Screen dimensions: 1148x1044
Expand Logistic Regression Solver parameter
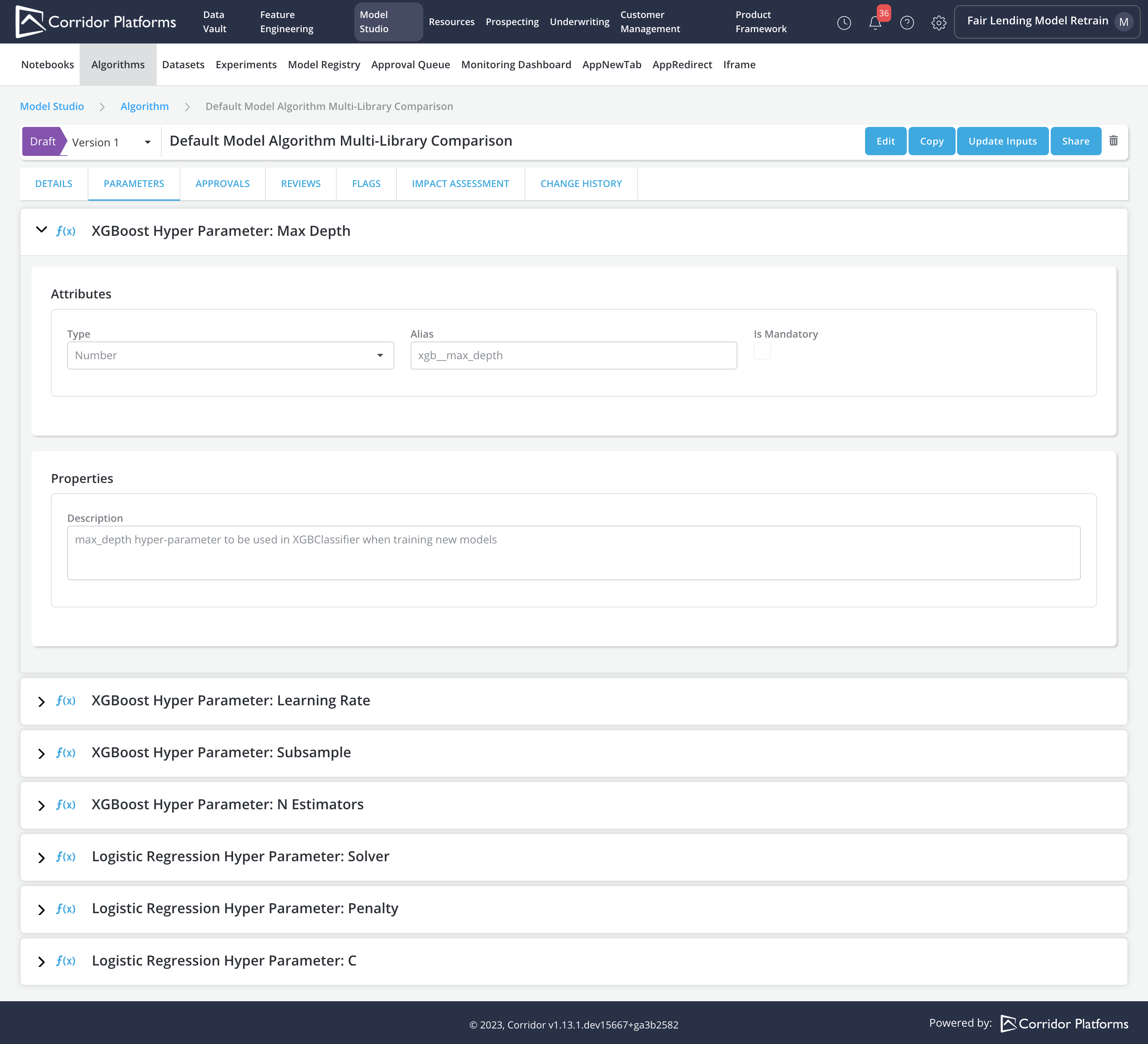(42, 857)
